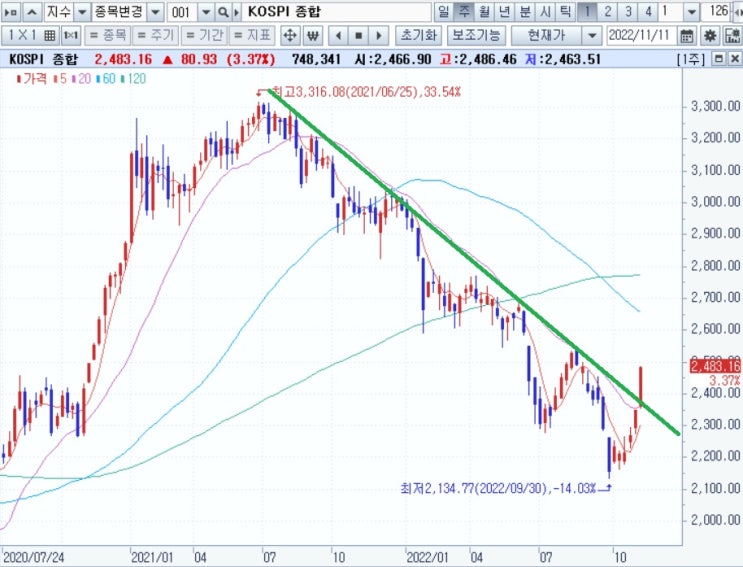The image size is (743, 567).
Task: Maximize the chart pane with square icon
Action: click(x=719, y=59)
